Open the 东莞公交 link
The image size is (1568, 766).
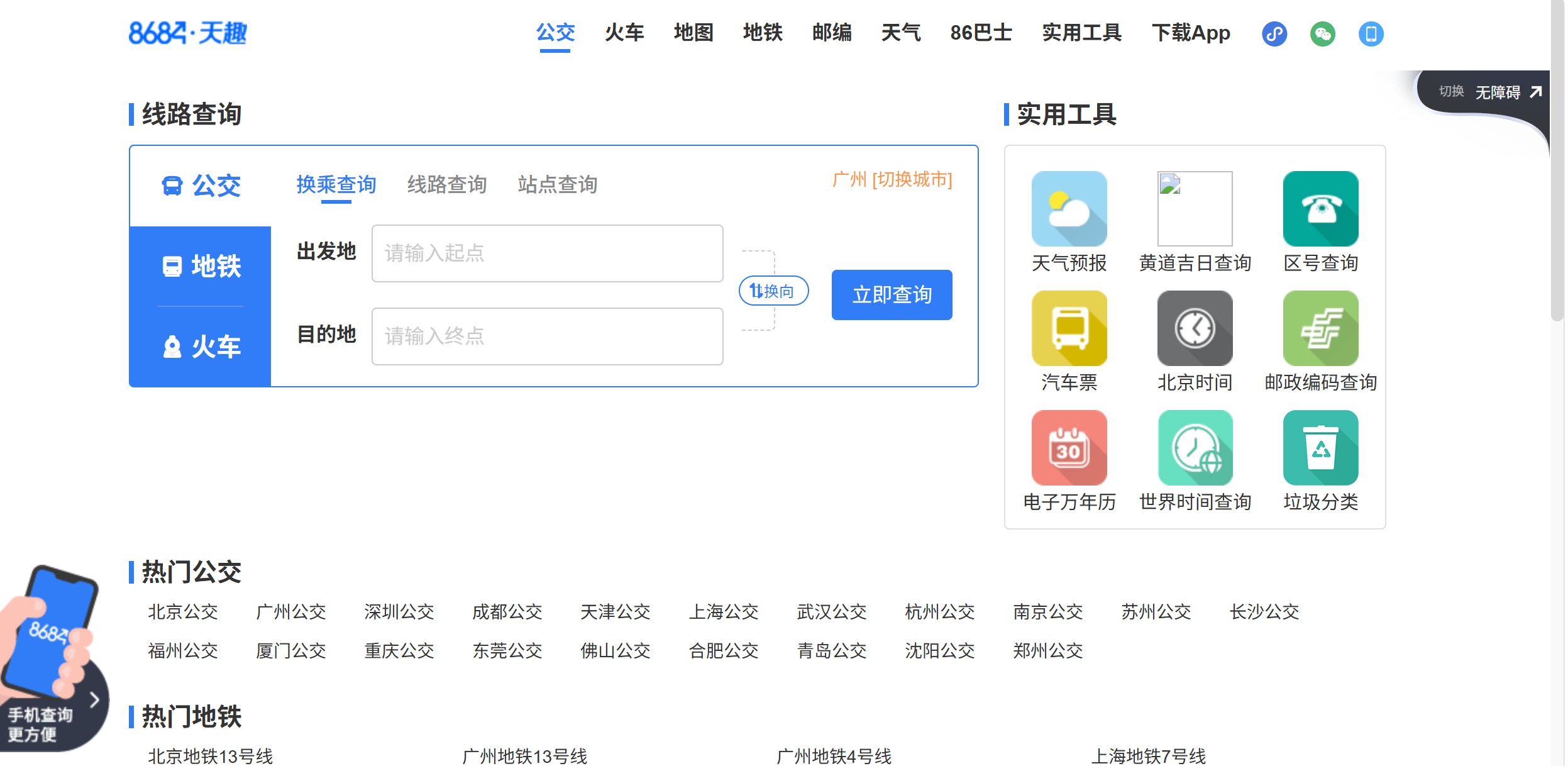[x=507, y=650]
